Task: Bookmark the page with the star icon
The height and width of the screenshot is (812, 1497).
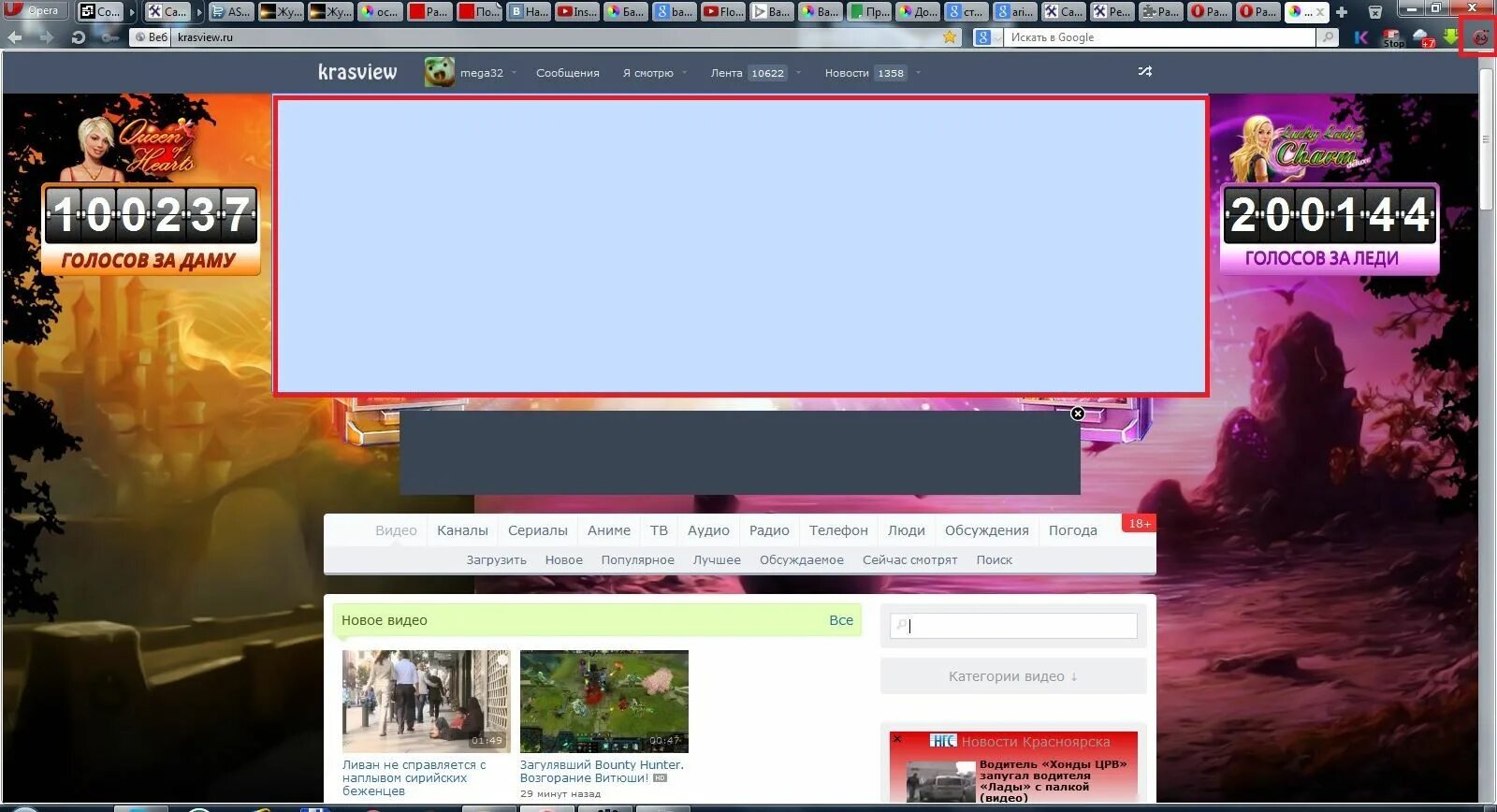Action: pyautogui.click(x=950, y=37)
